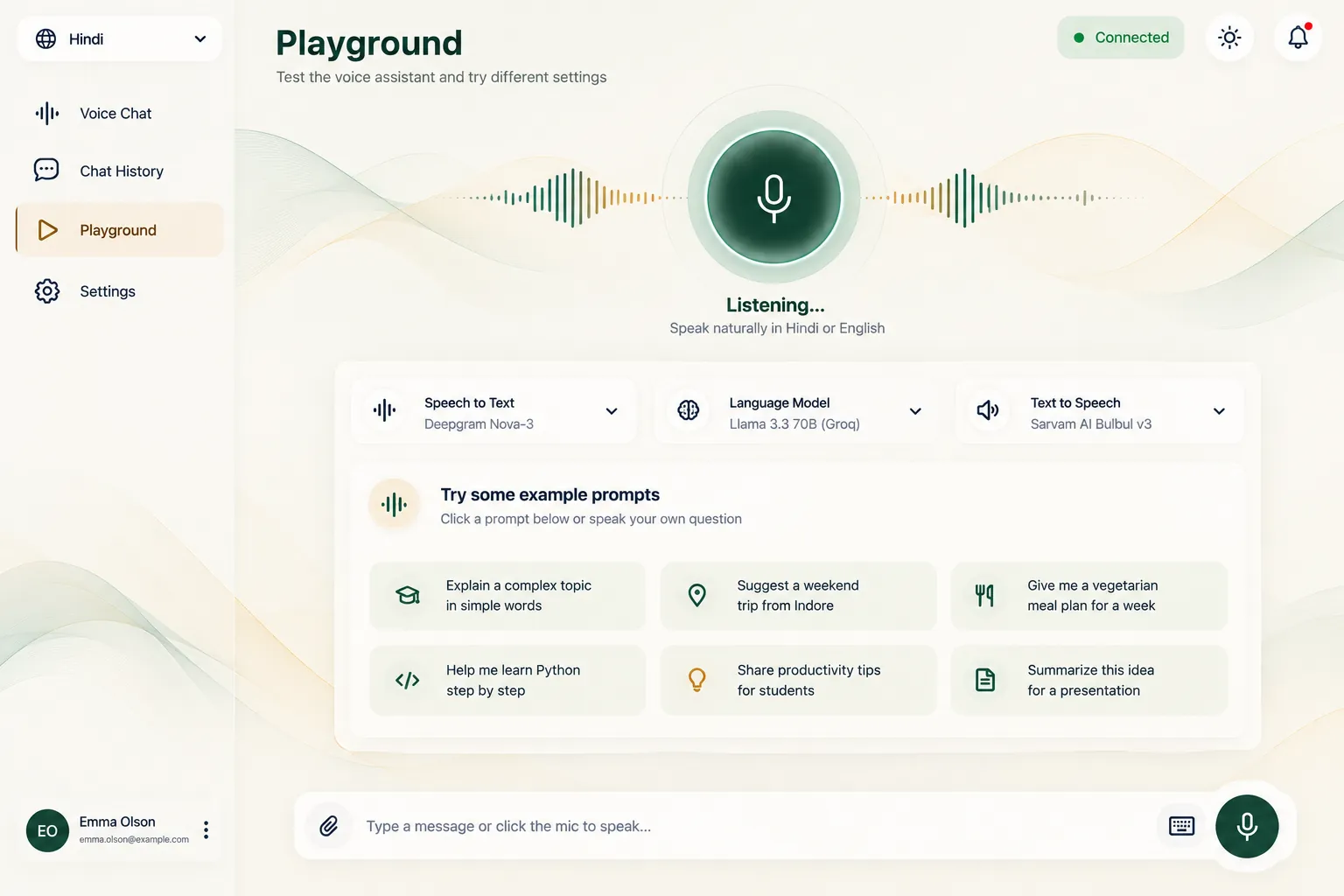This screenshot has height=896, width=1344.
Task: Choose 'Help me learn Python' prompt
Action: point(507,681)
